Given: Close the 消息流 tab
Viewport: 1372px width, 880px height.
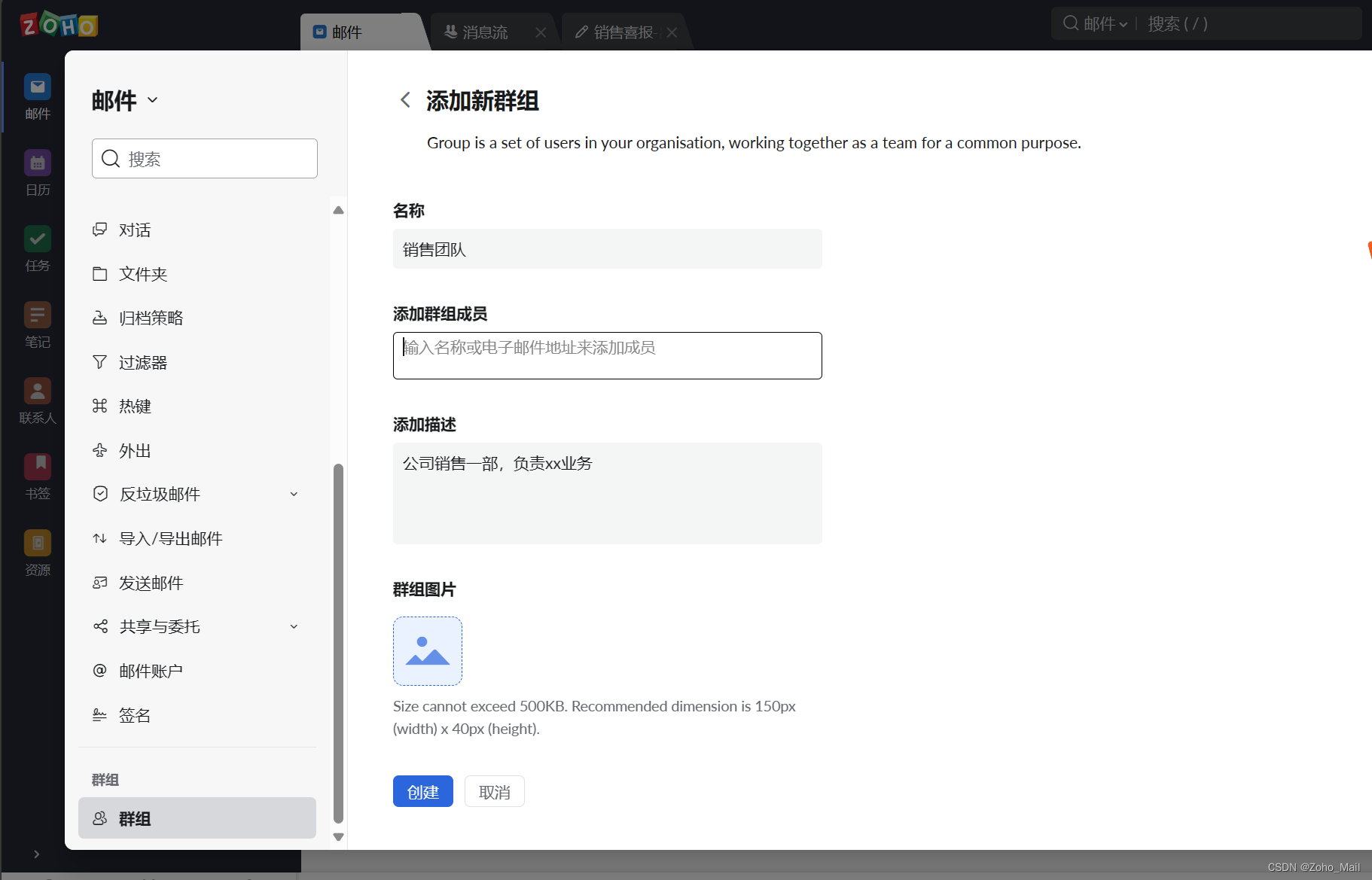Looking at the screenshot, I should pyautogui.click(x=541, y=32).
